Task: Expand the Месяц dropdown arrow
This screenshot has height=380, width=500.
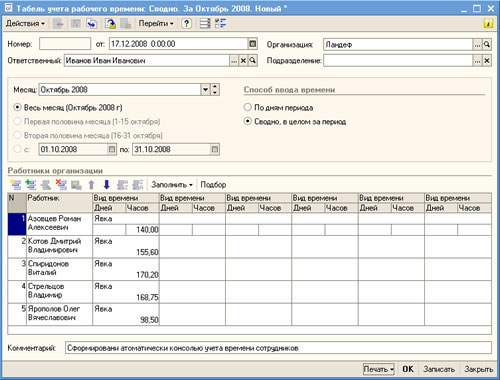Action: (205, 90)
